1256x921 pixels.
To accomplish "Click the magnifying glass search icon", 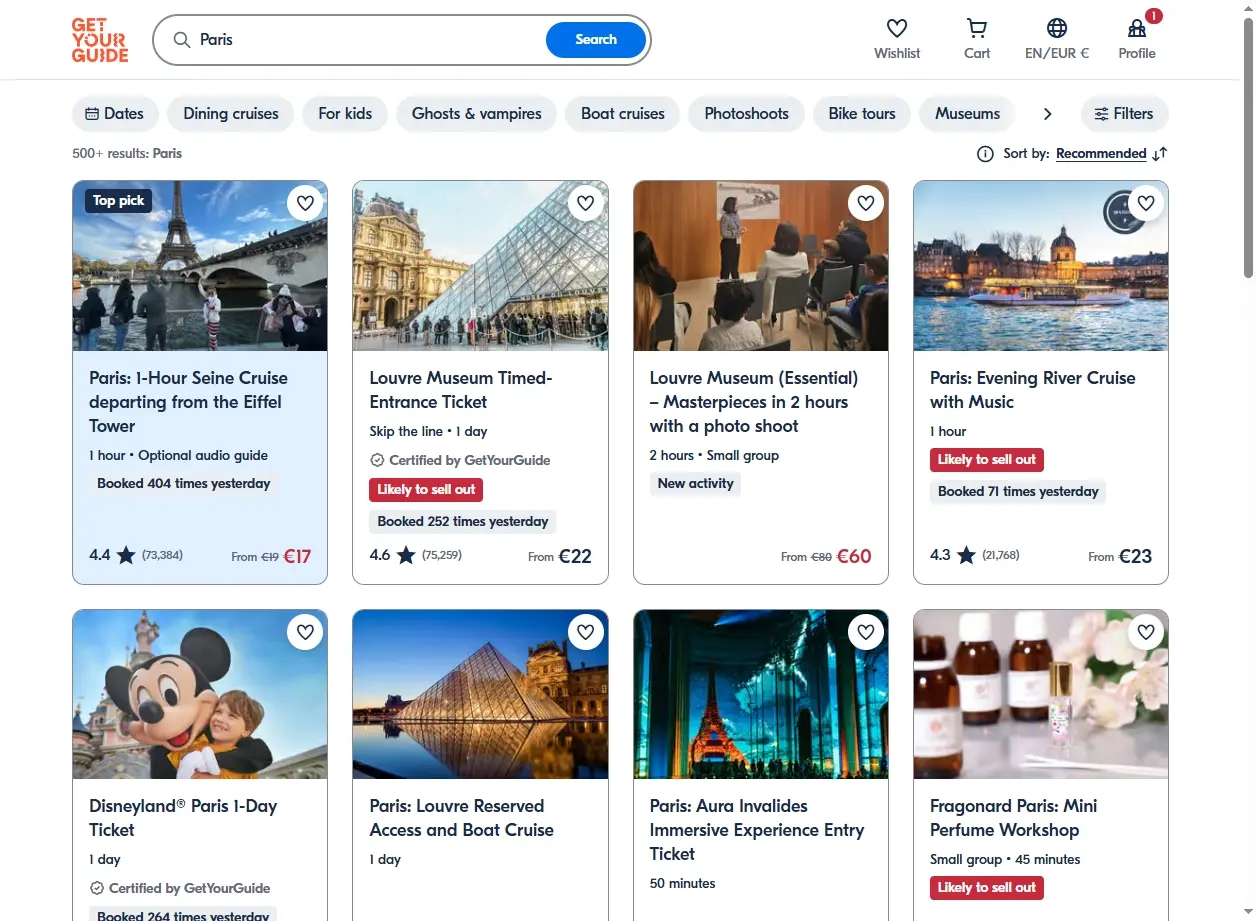I will (x=182, y=40).
